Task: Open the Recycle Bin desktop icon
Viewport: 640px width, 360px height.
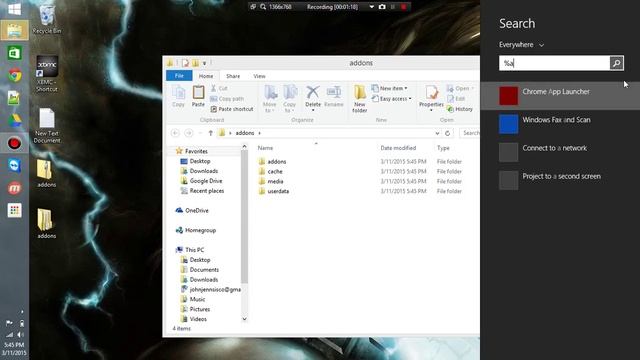Action: coord(47,19)
